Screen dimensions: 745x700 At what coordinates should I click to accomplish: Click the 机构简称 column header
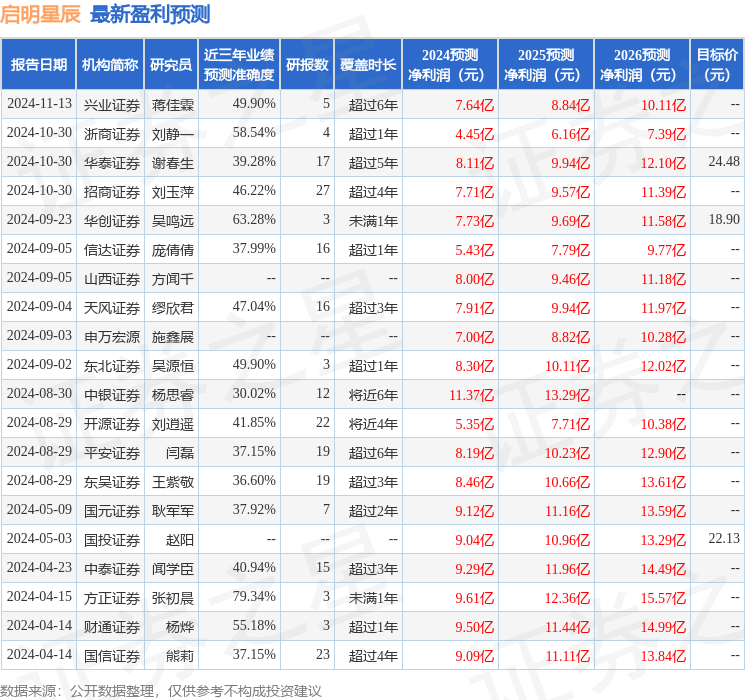coord(110,65)
